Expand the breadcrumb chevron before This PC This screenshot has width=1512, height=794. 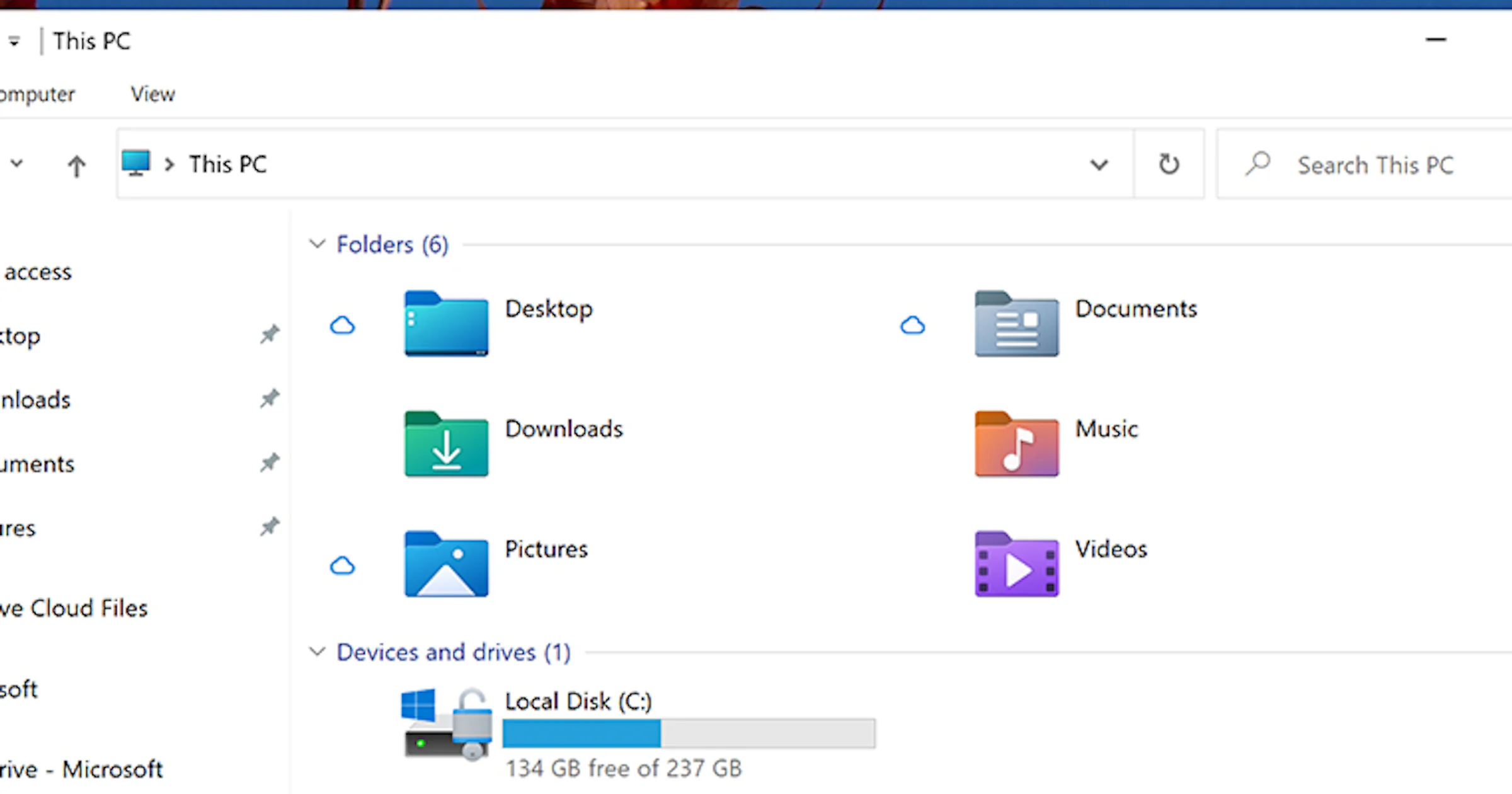pos(169,164)
